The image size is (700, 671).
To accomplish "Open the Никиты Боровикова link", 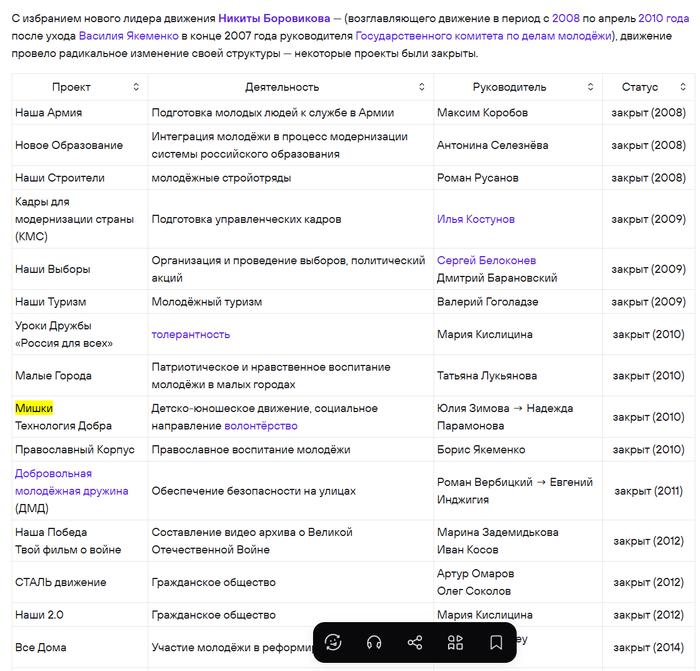I will coord(274,18).
